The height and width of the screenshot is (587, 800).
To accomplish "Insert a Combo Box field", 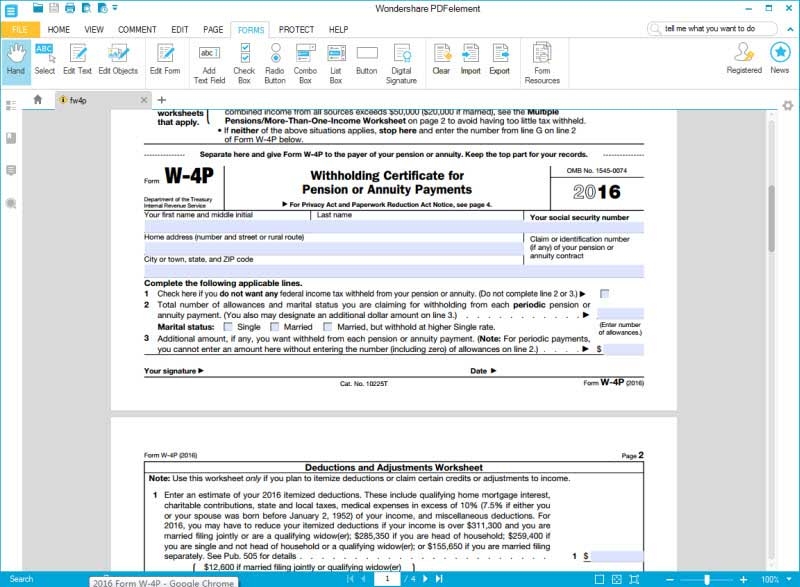I will click(x=305, y=60).
